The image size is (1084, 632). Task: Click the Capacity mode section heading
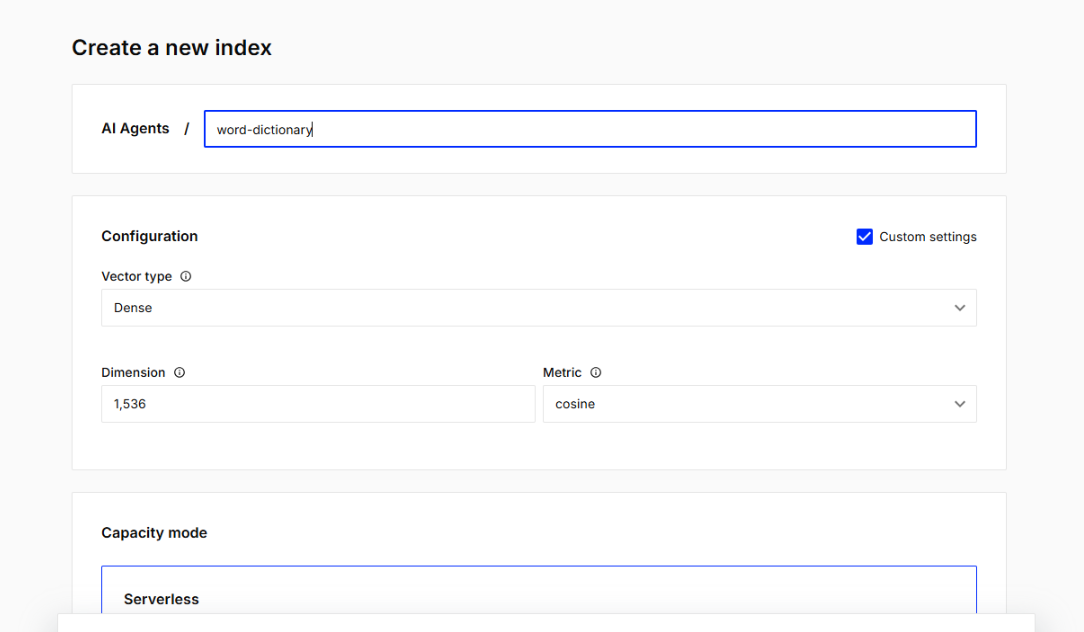coord(154,533)
